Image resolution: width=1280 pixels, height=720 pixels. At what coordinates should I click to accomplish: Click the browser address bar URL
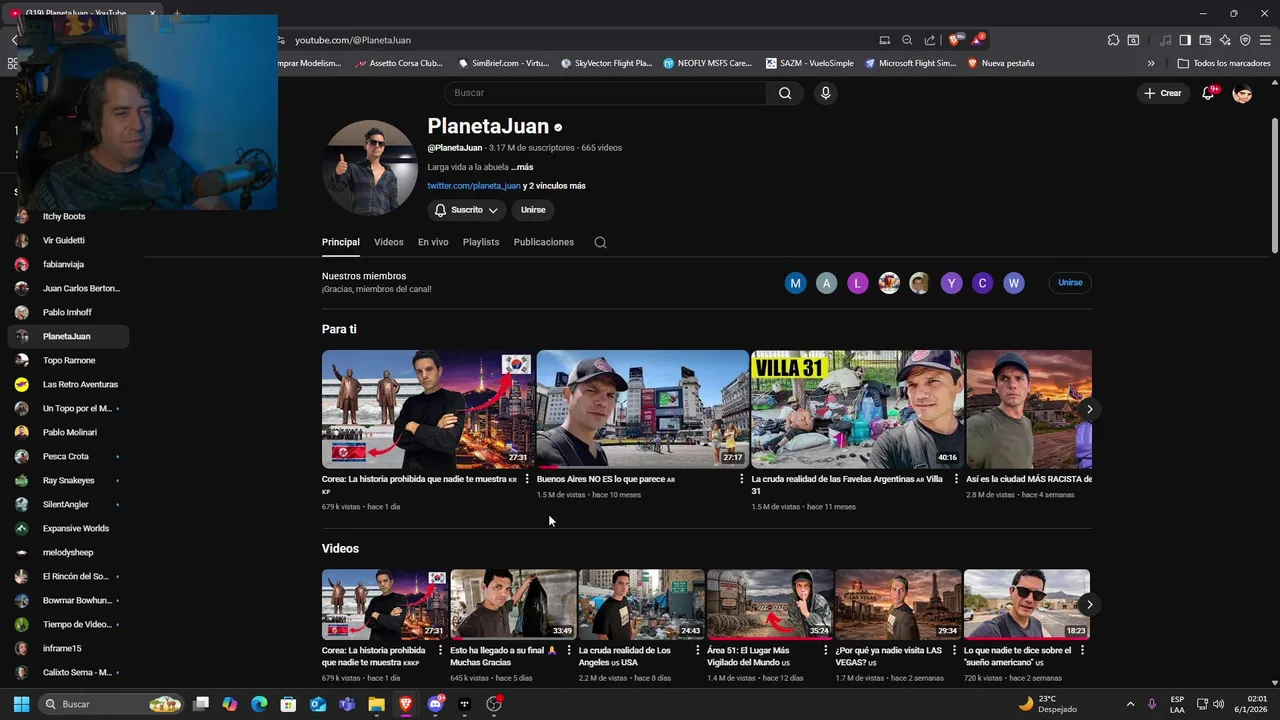[353, 40]
